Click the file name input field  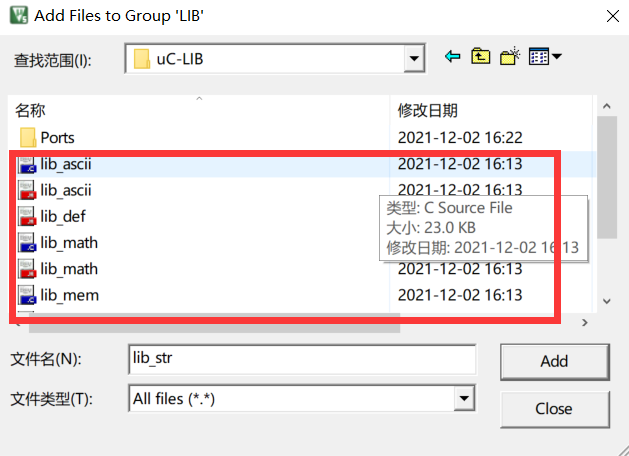click(x=302, y=359)
